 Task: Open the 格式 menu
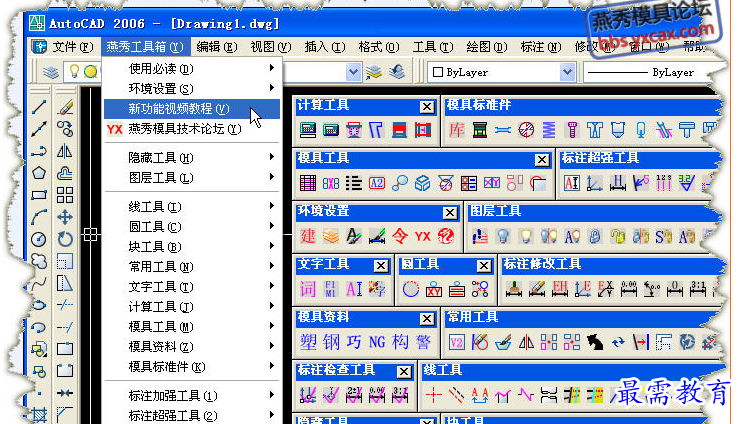pos(379,47)
